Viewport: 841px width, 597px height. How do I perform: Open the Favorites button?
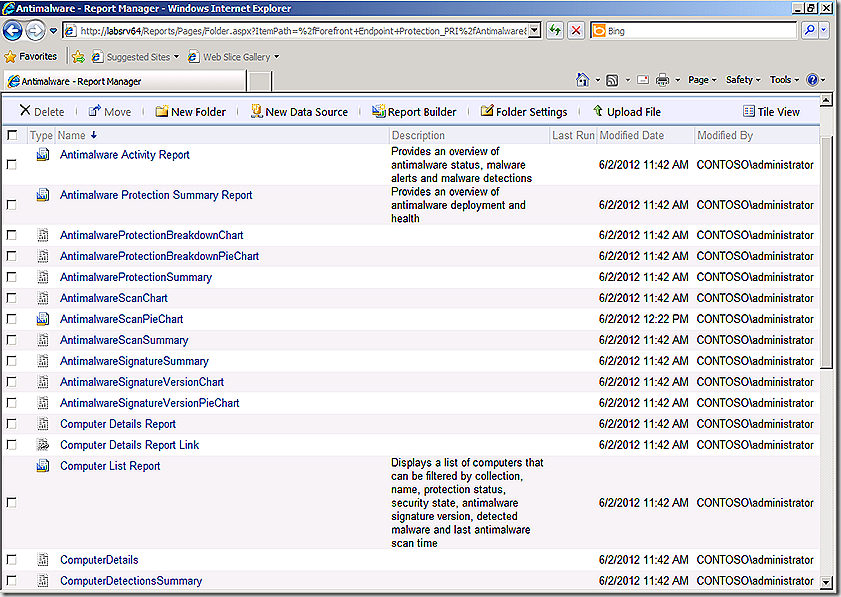coord(31,56)
